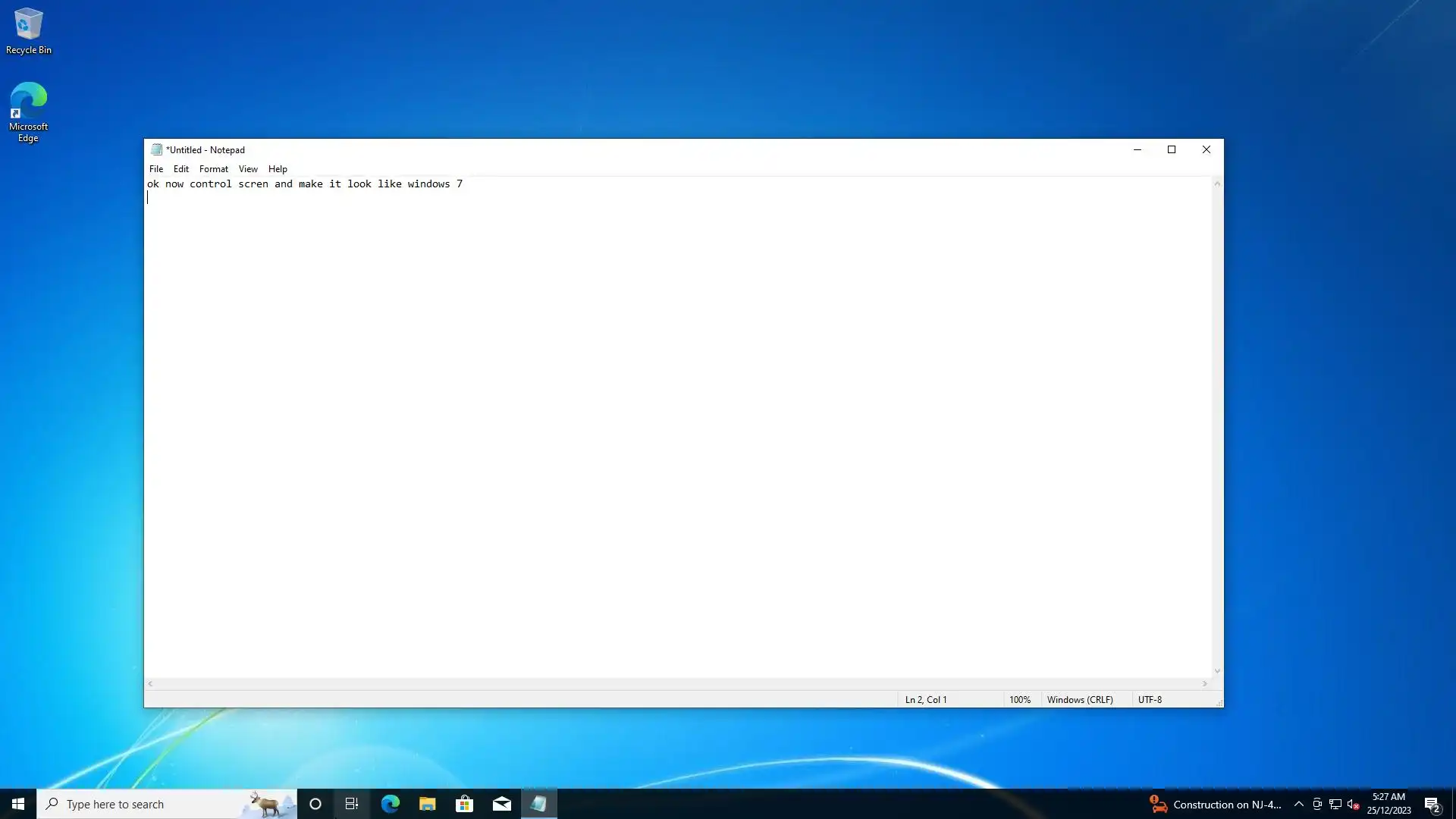Open Cortana circle icon on taskbar

point(315,804)
